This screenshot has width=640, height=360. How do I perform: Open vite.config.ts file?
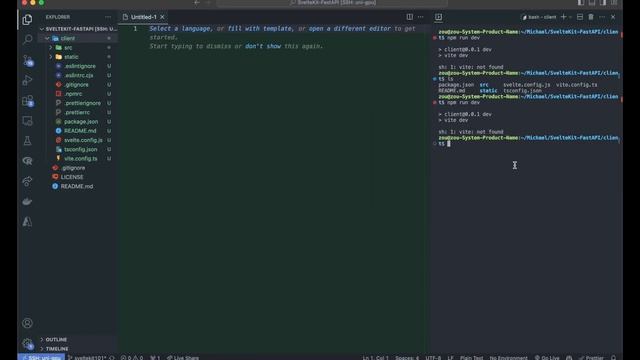pyautogui.click(x=80, y=158)
